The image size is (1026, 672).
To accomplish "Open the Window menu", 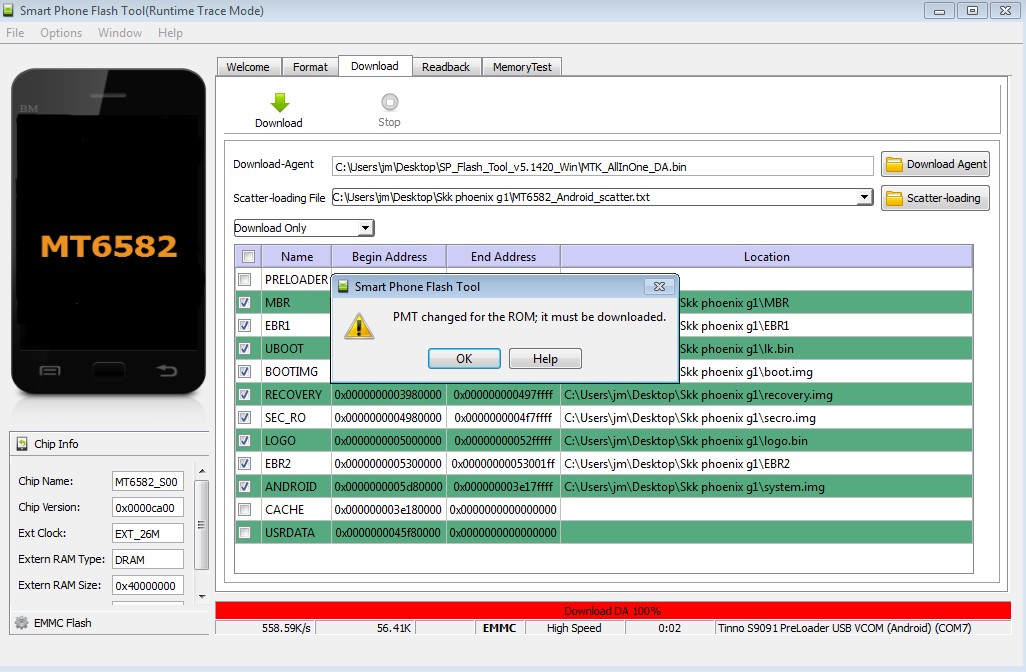I will [120, 33].
